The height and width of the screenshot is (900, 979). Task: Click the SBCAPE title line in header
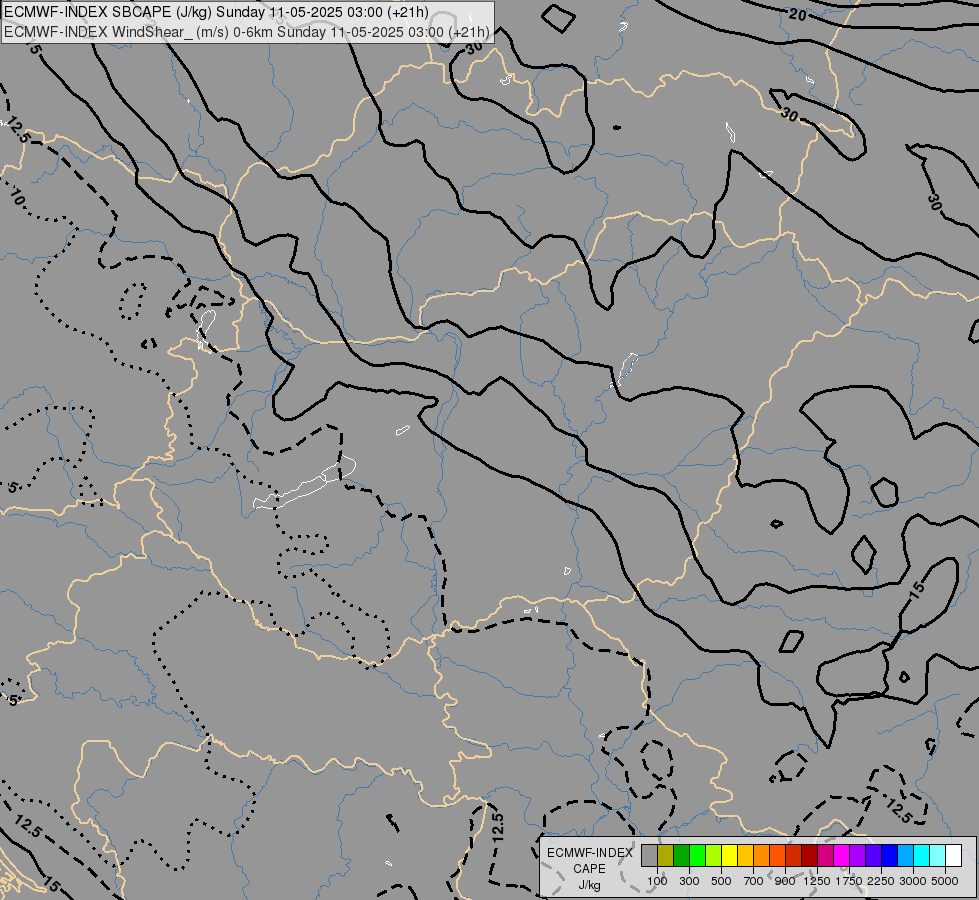217,12
